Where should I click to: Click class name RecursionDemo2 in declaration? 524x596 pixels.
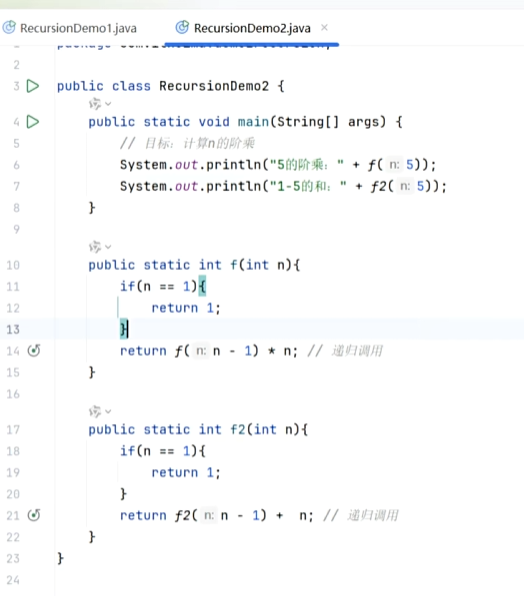[x=214, y=86]
